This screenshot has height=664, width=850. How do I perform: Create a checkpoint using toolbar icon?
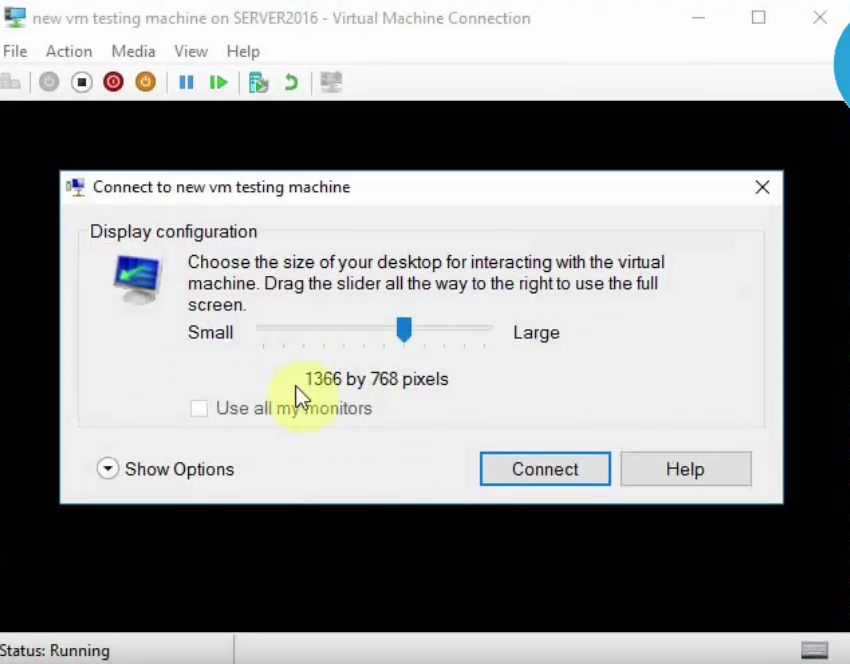(x=259, y=82)
